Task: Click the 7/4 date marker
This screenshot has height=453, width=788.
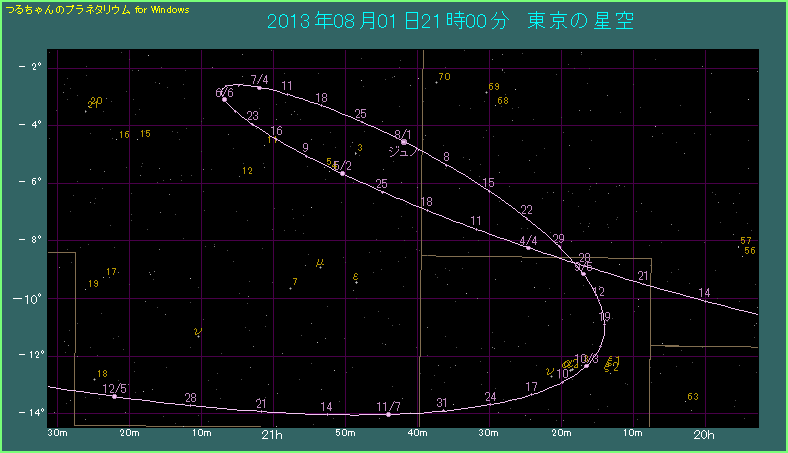Action: coord(259,87)
